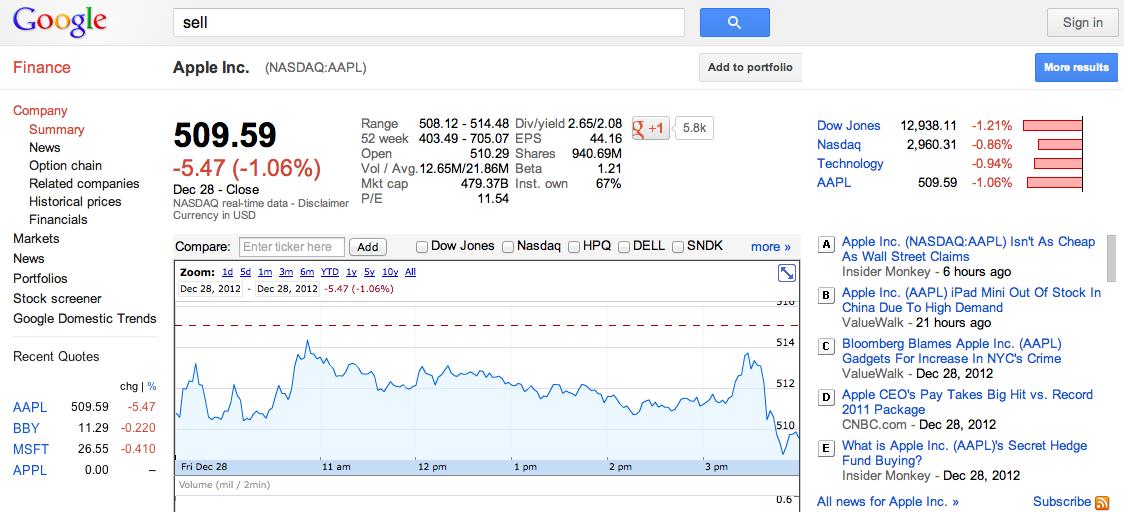Click Add to portfolio button
The height and width of the screenshot is (512, 1124).
[750, 67]
